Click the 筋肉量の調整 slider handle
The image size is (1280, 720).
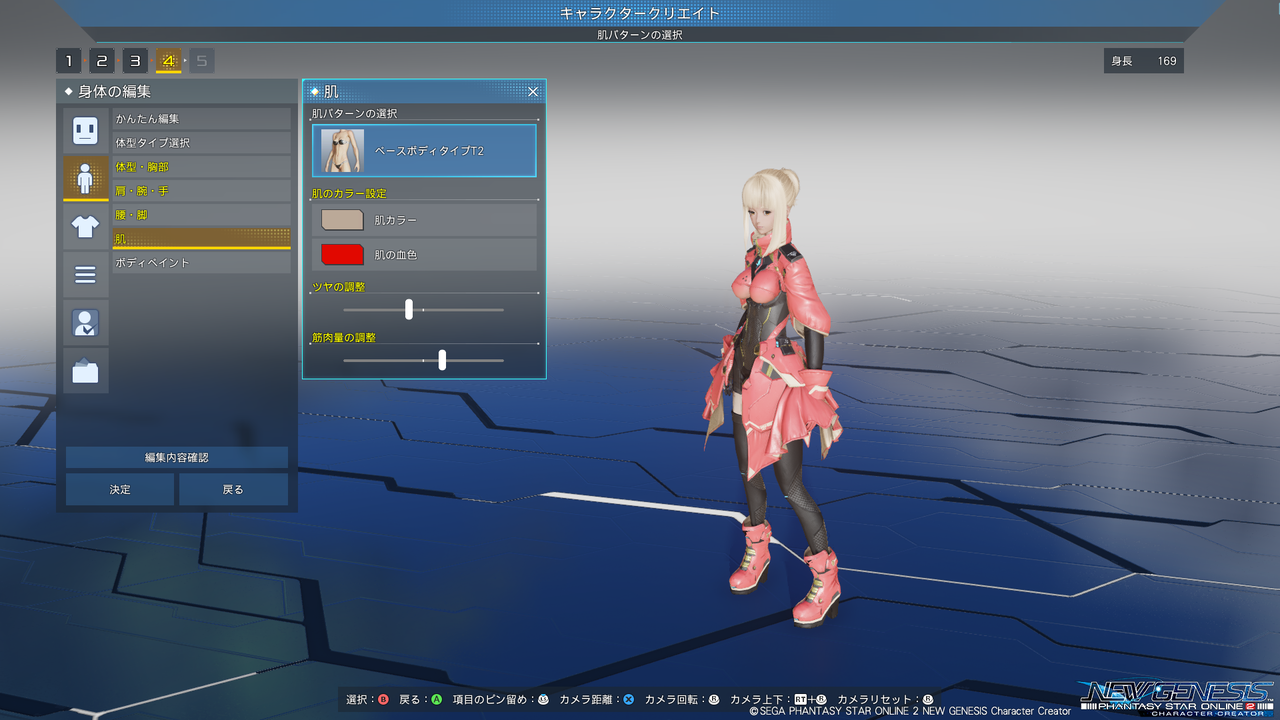442,360
